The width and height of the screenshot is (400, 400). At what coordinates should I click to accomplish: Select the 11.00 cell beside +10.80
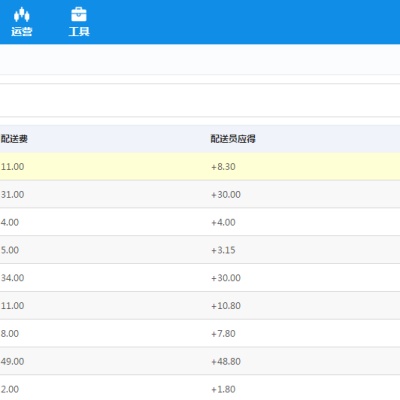point(12,305)
